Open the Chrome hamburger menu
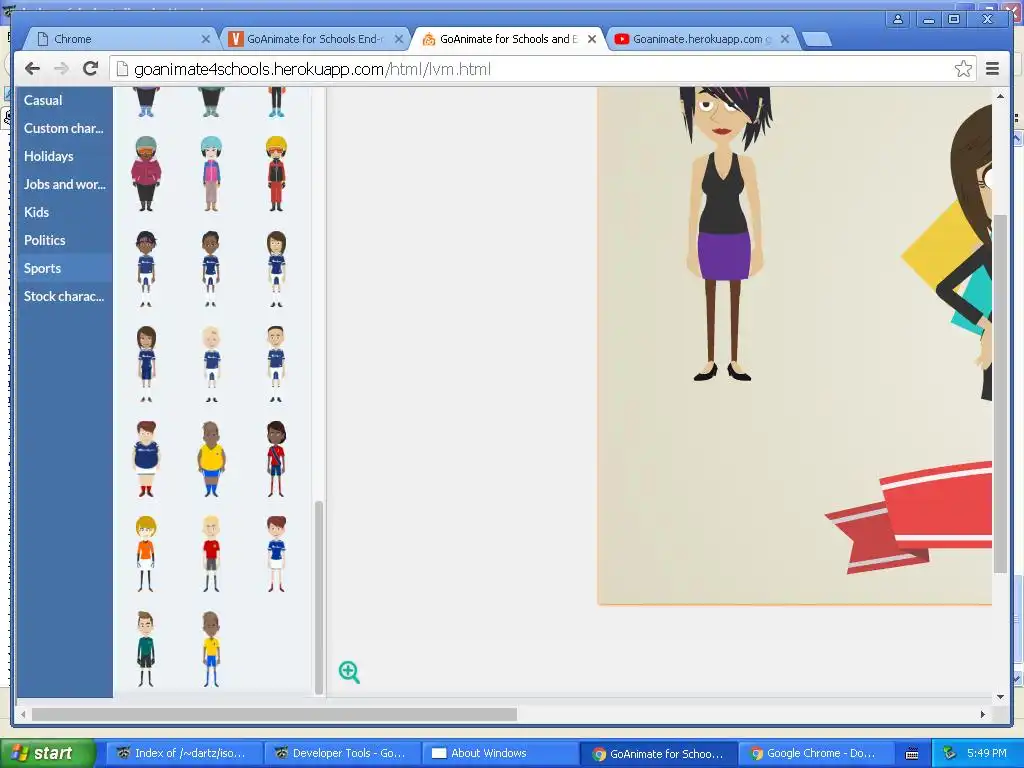 [x=993, y=69]
